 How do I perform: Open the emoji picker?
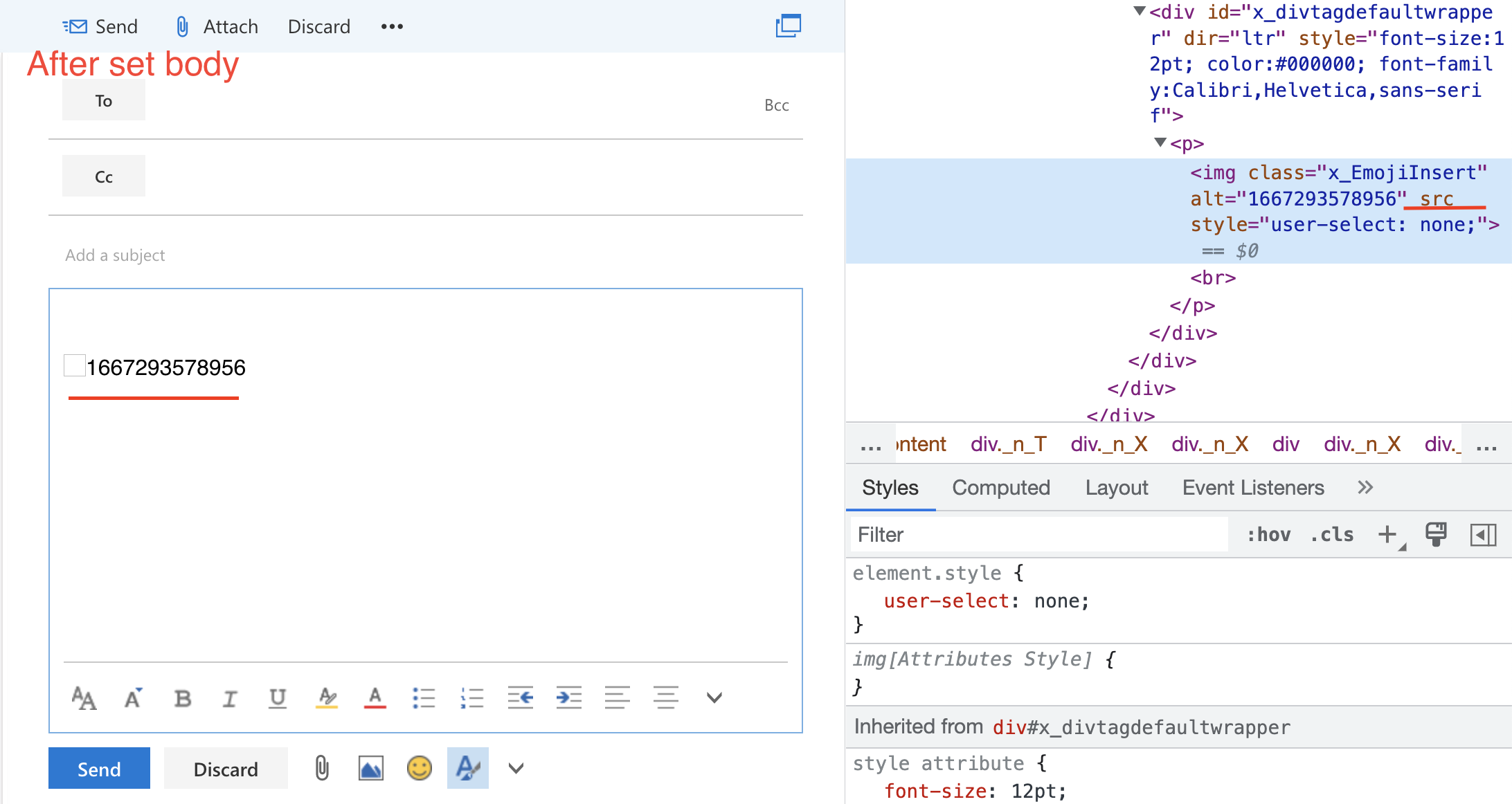[419, 768]
